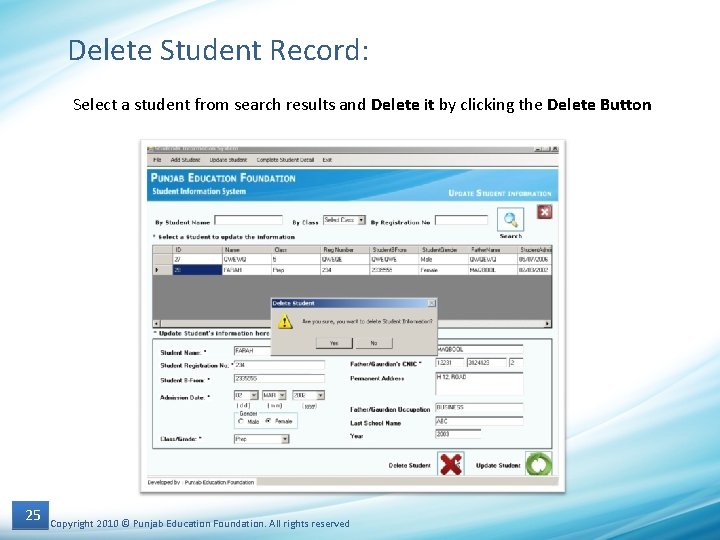Click the middle CNIC field

[x=486, y=363]
